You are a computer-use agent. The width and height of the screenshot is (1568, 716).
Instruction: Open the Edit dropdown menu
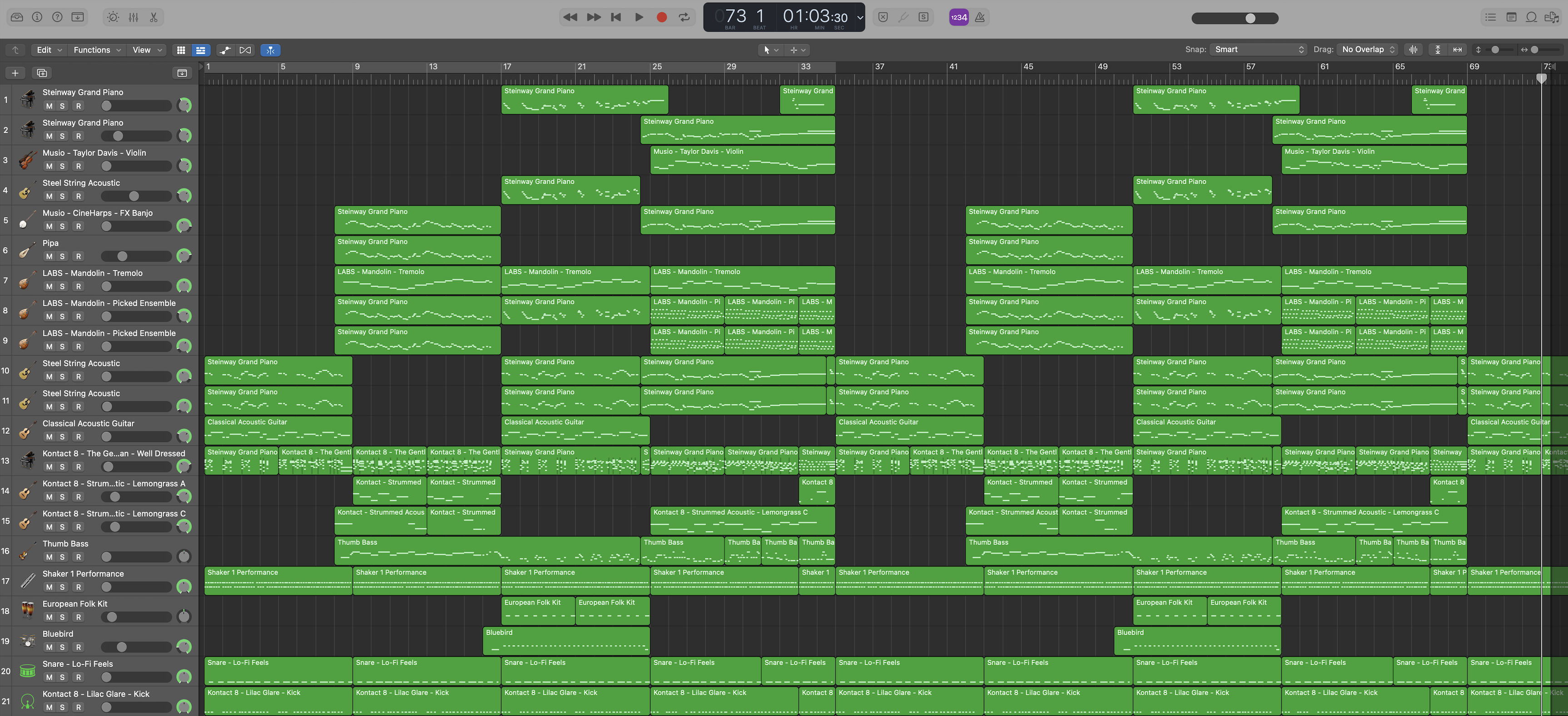(x=50, y=50)
